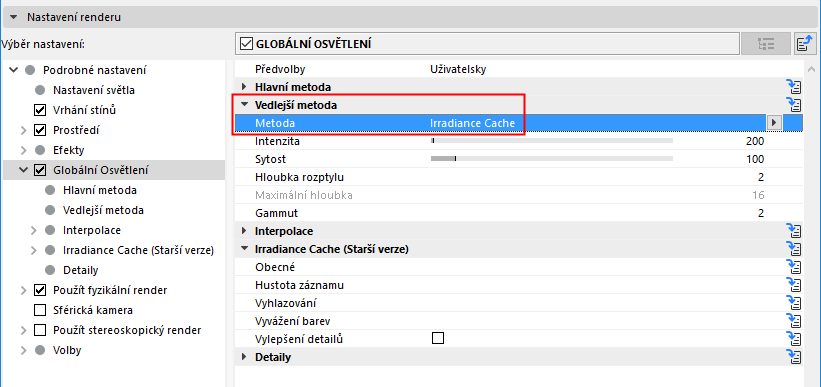Screen dimensions: 821x387
Task: Uncheck Prostředí checkbox in tree
Action: (x=40, y=130)
